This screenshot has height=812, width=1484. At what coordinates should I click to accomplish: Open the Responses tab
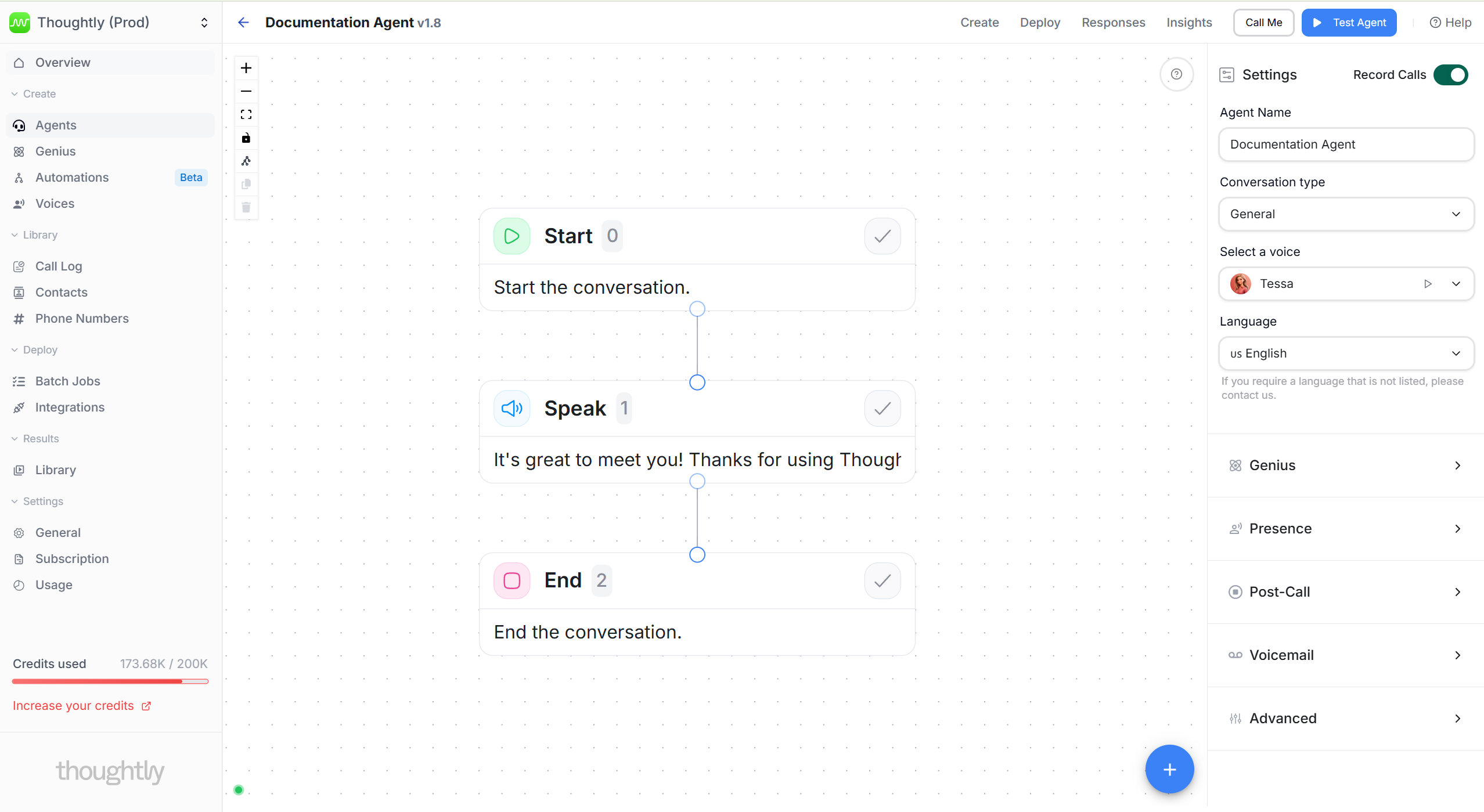[1113, 23]
